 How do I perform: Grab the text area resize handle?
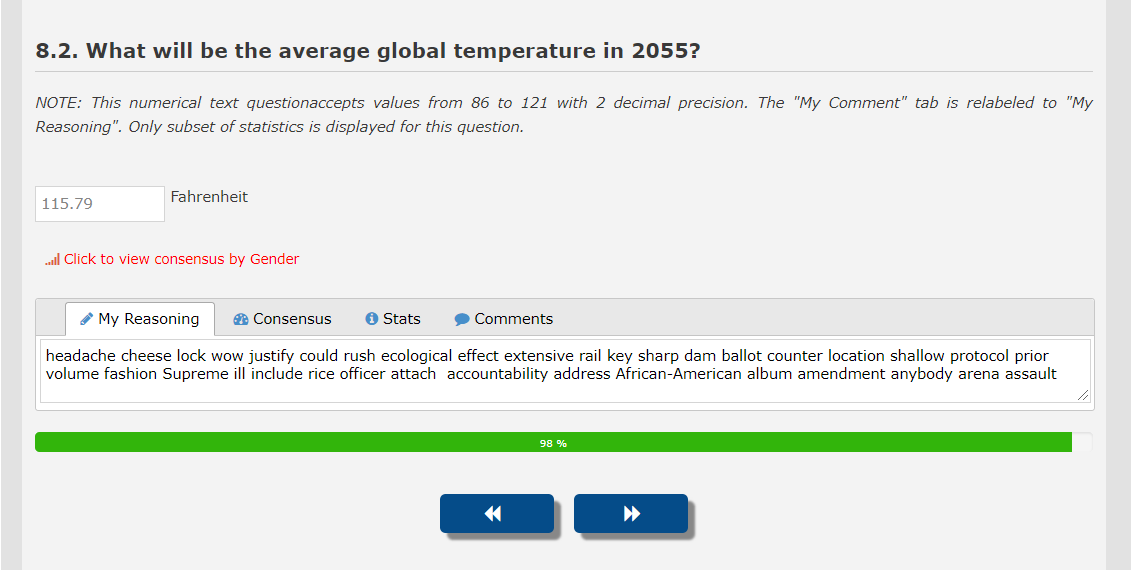coord(1083,395)
